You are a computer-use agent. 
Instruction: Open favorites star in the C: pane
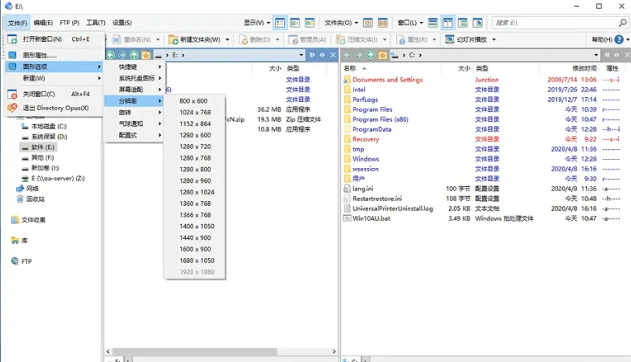point(383,55)
